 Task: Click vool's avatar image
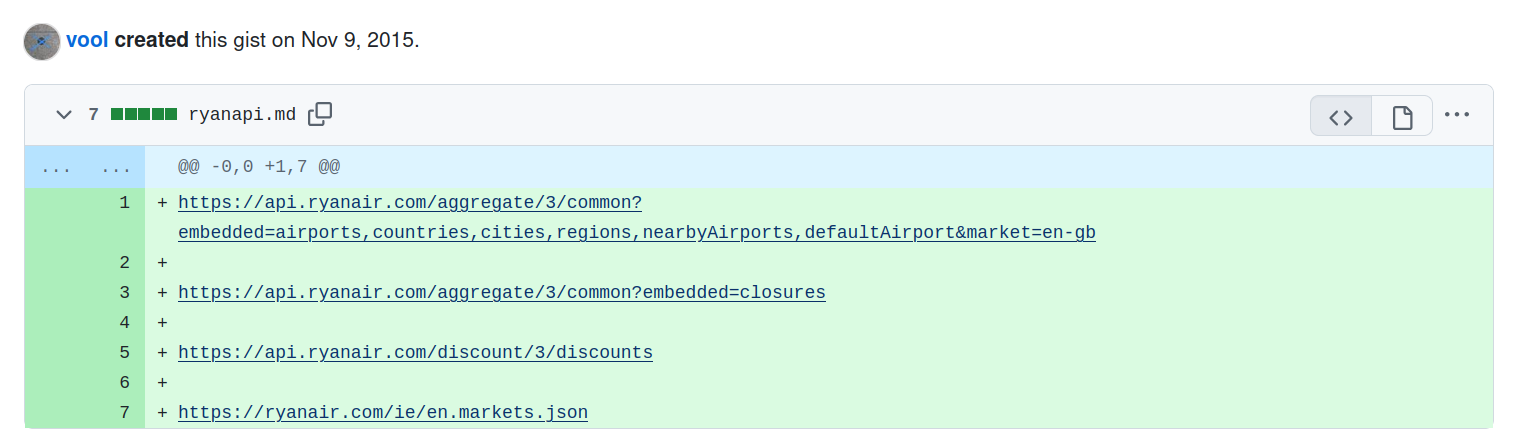tap(42, 42)
